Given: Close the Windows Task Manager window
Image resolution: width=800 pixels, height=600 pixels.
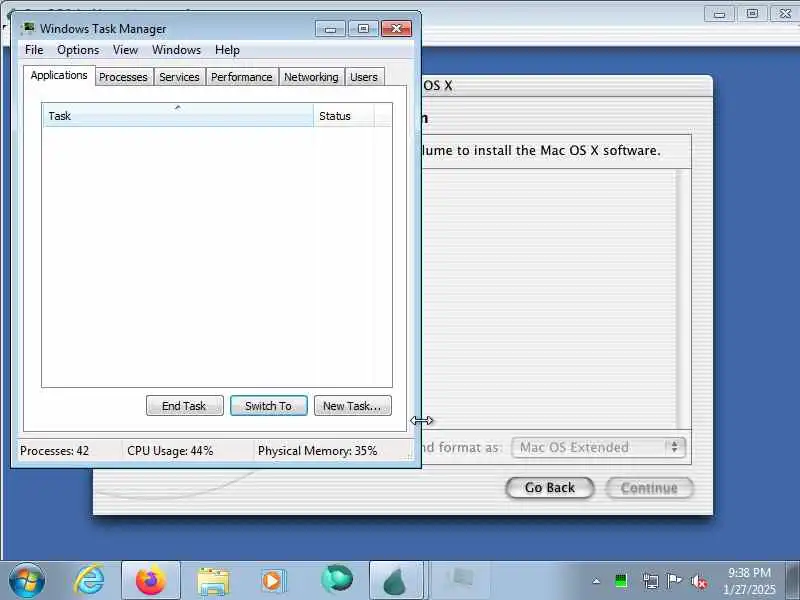Looking at the screenshot, I should pos(396,29).
